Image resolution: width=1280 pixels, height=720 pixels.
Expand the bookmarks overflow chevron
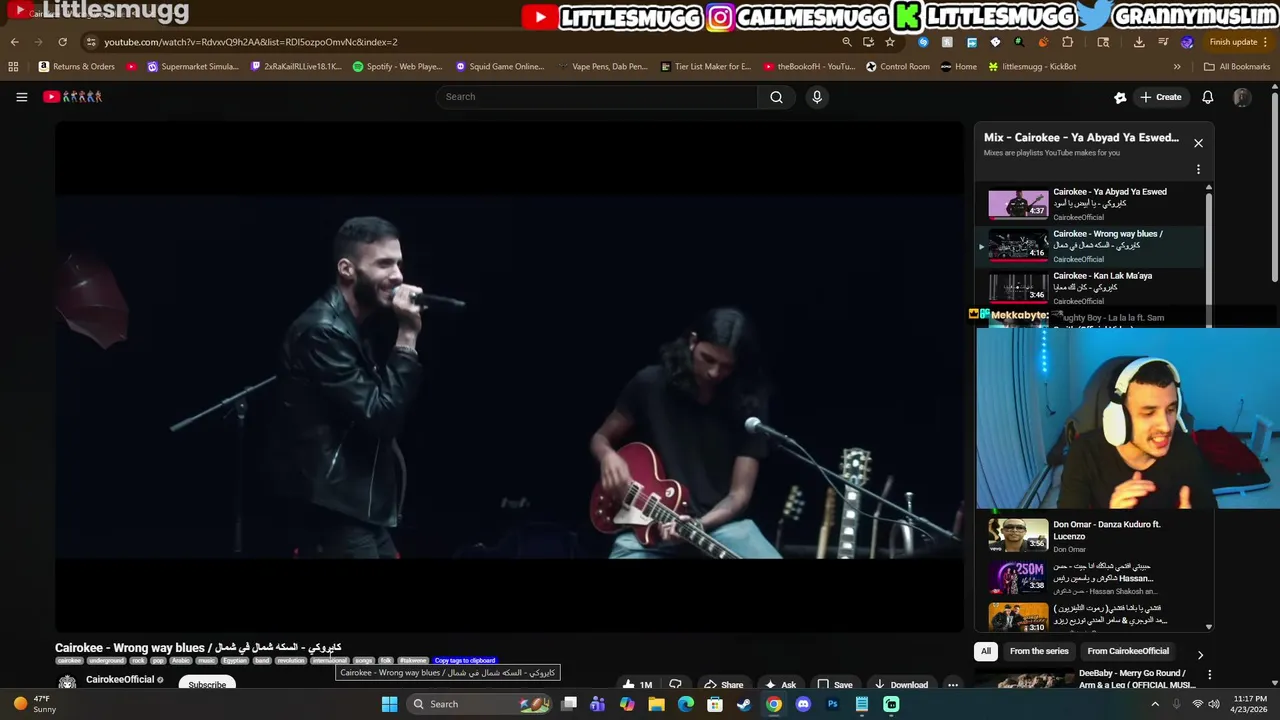point(1177,67)
